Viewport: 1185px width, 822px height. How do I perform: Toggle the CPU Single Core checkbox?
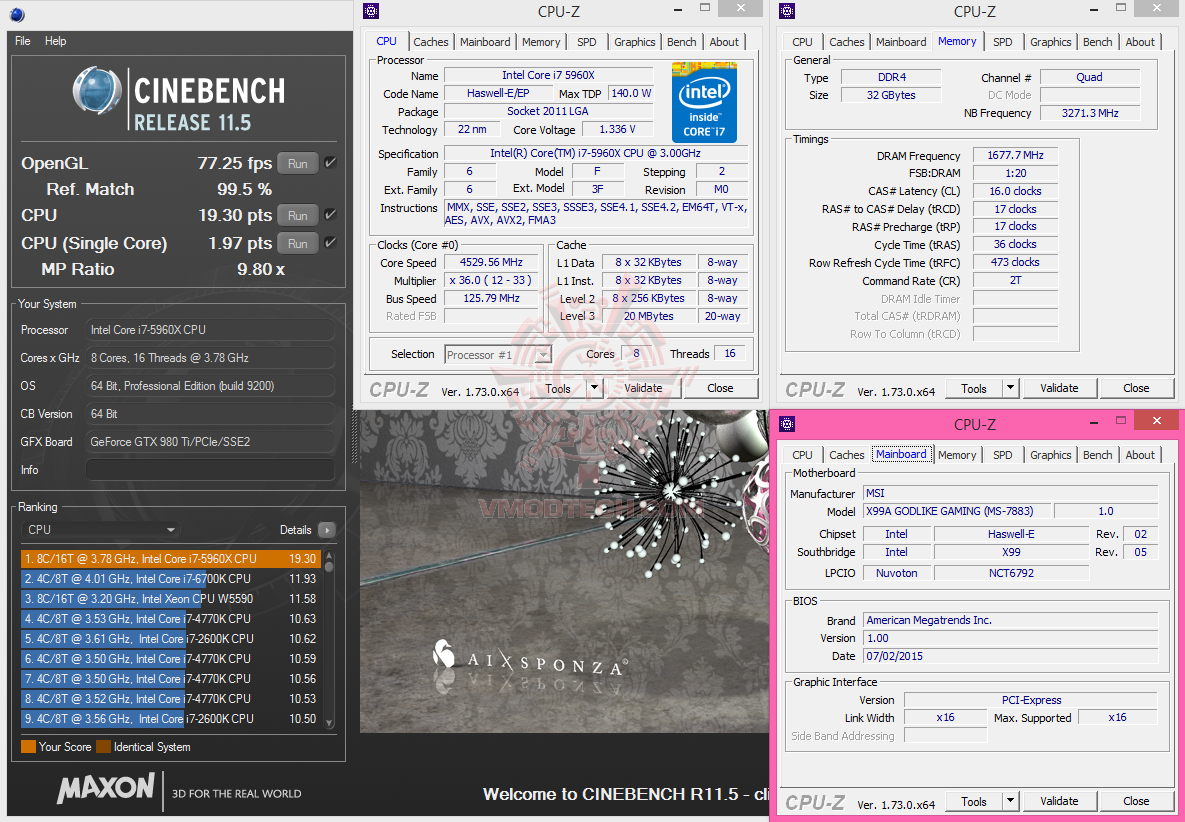(330, 243)
